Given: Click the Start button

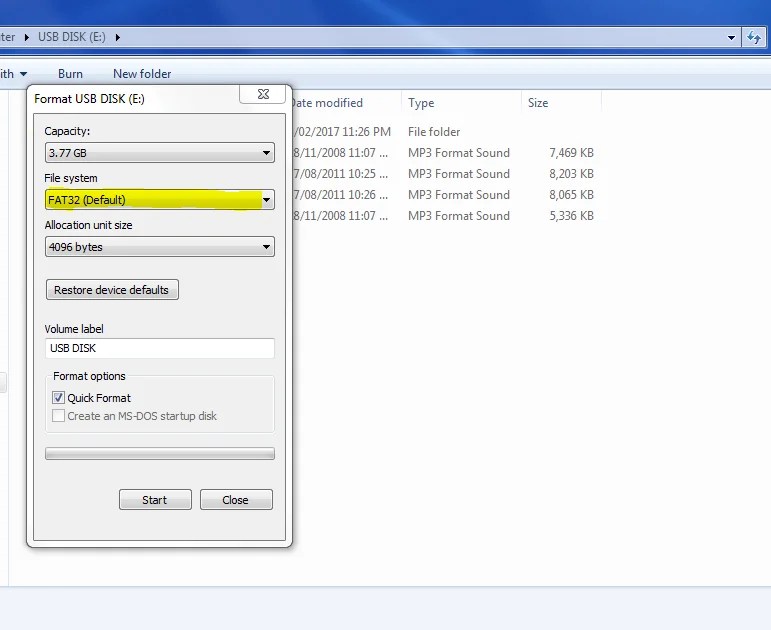Looking at the screenshot, I should [155, 500].
